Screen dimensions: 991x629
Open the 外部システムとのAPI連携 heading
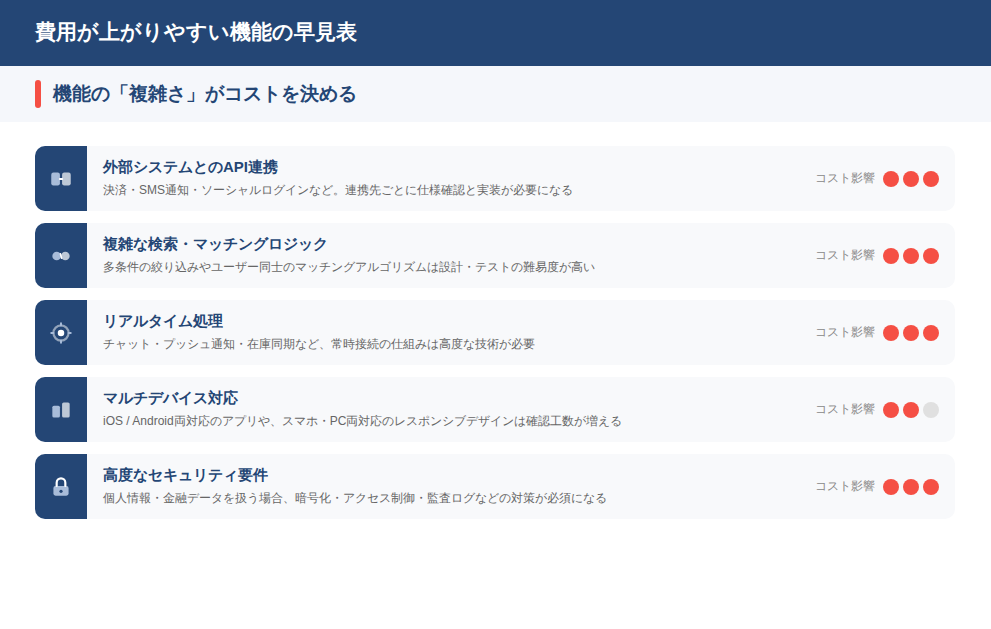(190, 167)
